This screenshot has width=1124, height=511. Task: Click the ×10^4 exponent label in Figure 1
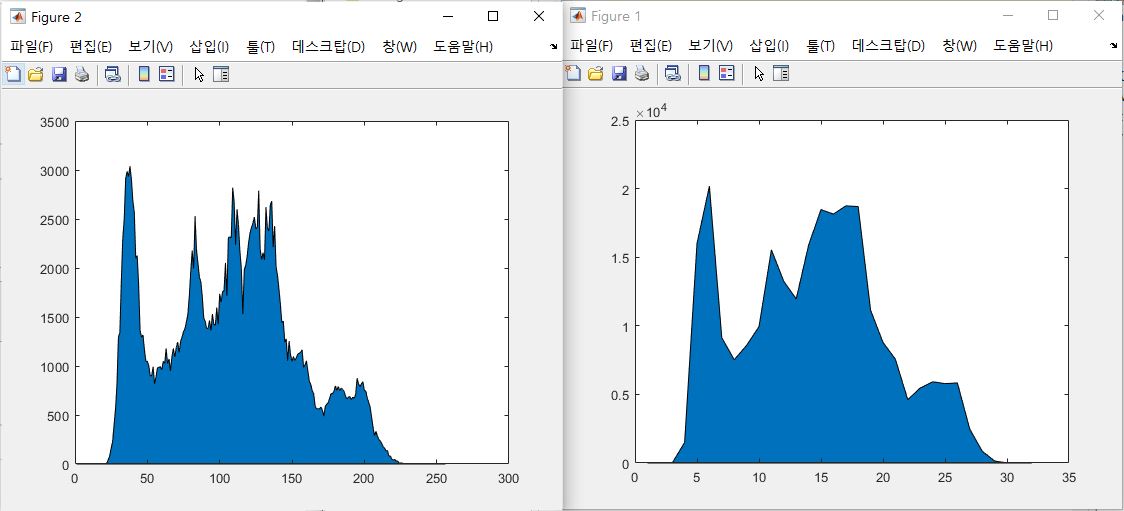click(x=651, y=112)
